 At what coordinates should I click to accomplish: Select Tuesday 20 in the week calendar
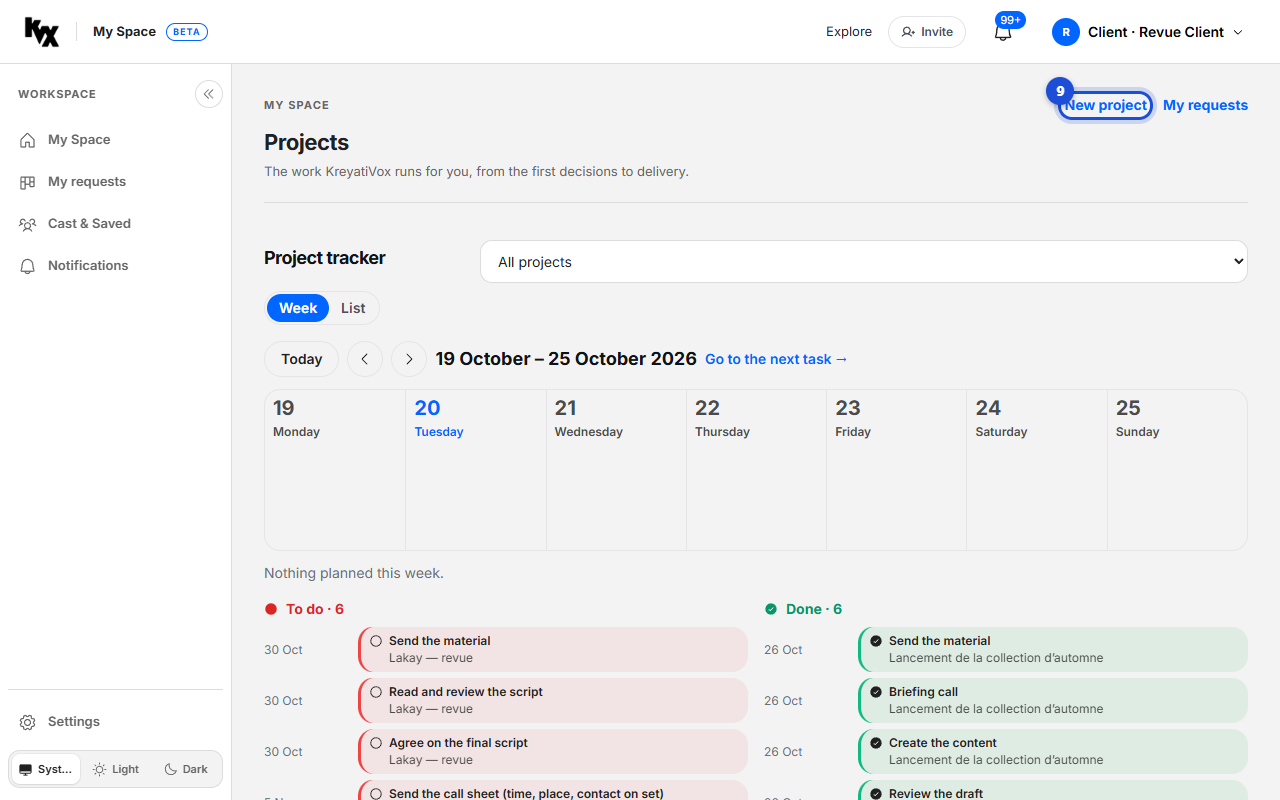coord(476,469)
